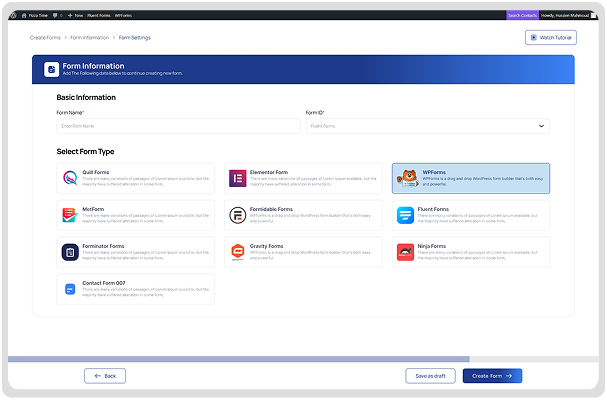Click the Create Form button
The width and height of the screenshot is (607, 400).
[492, 376]
